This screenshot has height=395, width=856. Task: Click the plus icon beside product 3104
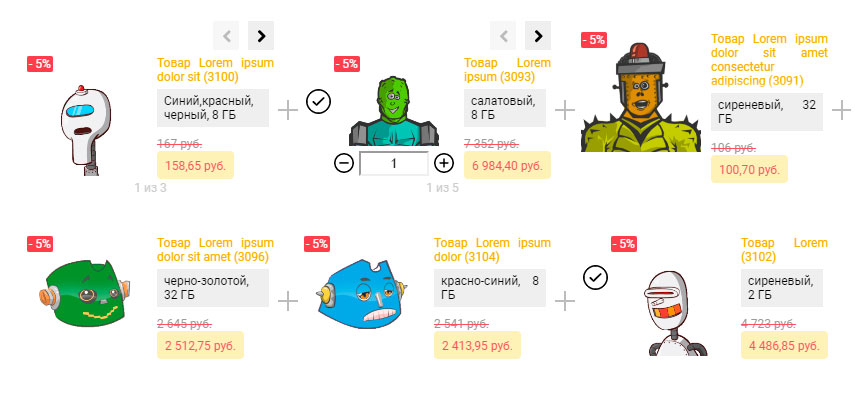(565, 301)
